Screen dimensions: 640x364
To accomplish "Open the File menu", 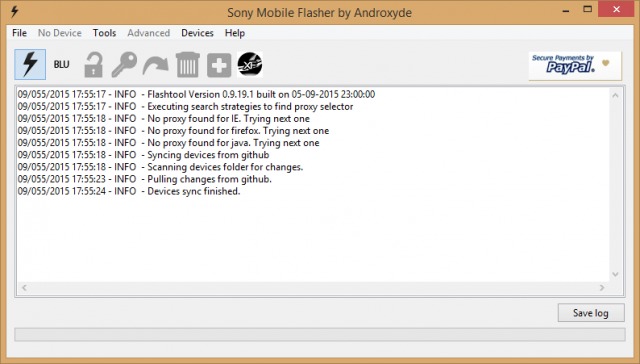I will (19, 33).
